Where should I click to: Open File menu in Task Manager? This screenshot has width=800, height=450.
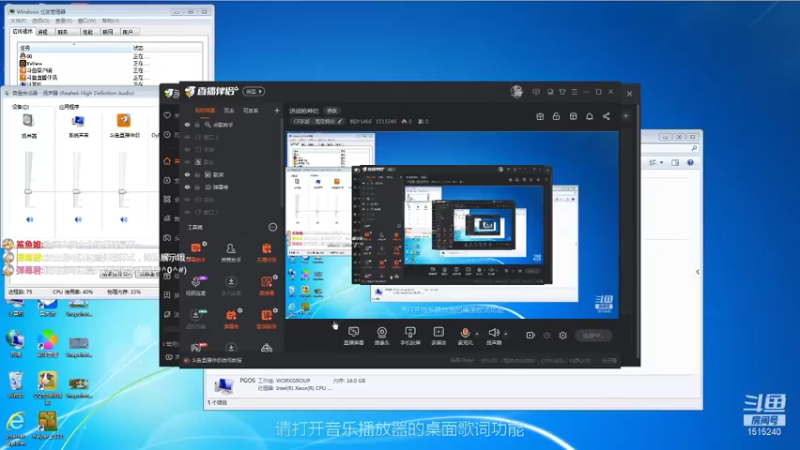[x=18, y=21]
